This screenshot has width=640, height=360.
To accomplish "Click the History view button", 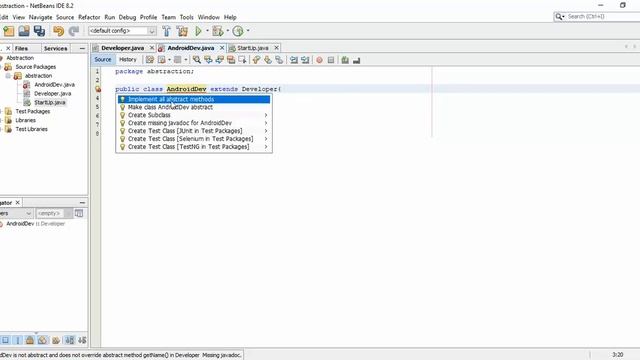I will (127, 60).
